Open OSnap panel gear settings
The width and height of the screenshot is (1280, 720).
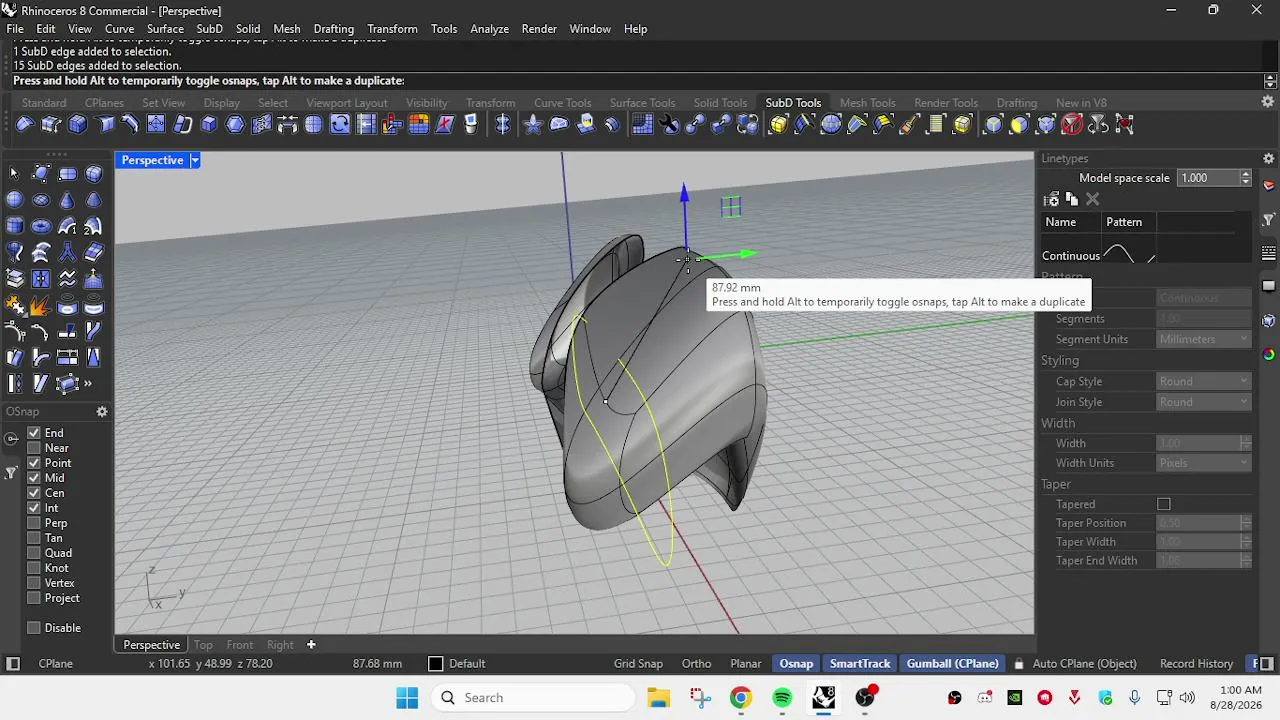[101, 412]
